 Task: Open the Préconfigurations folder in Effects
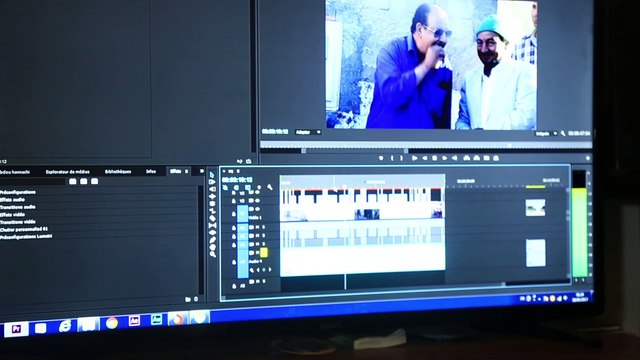click(x=18, y=192)
